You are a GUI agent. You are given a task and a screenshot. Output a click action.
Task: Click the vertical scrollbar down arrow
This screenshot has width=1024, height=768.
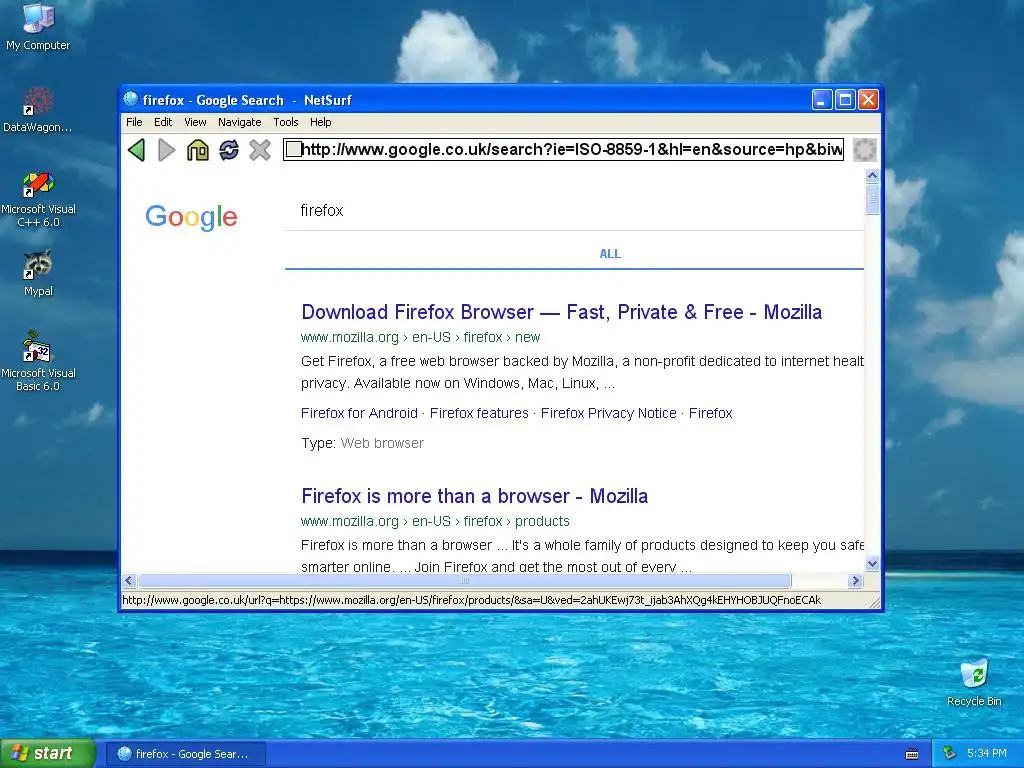click(x=872, y=564)
